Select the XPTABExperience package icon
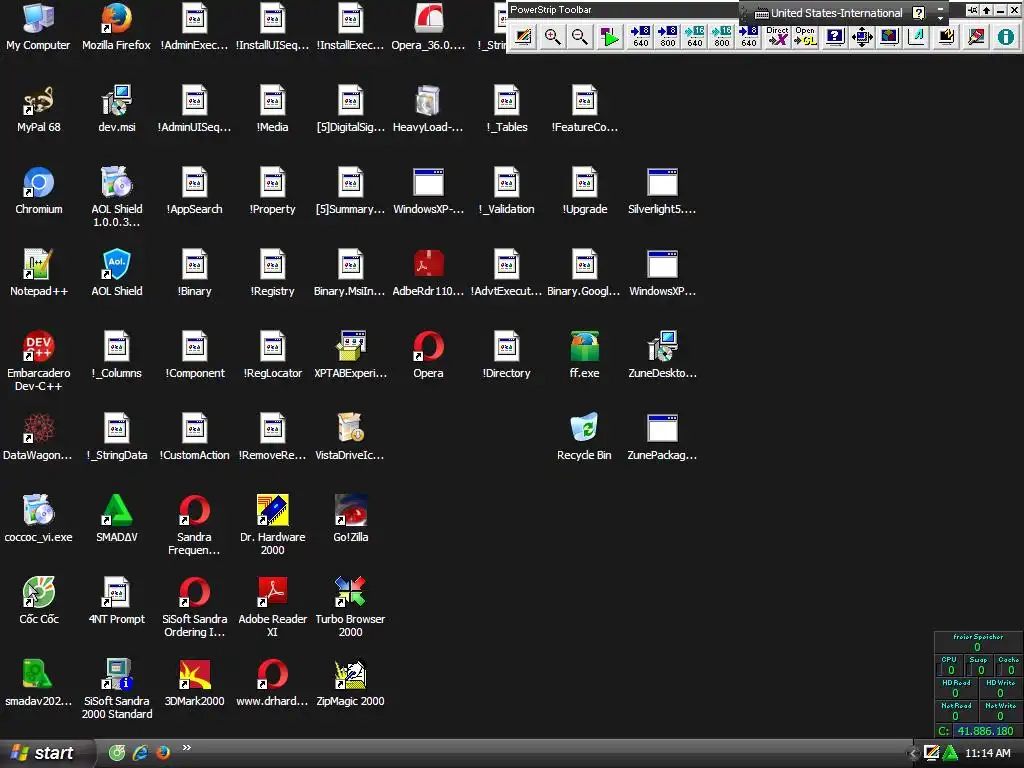This screenshot has width=1024, height=768. coord(351,355)
